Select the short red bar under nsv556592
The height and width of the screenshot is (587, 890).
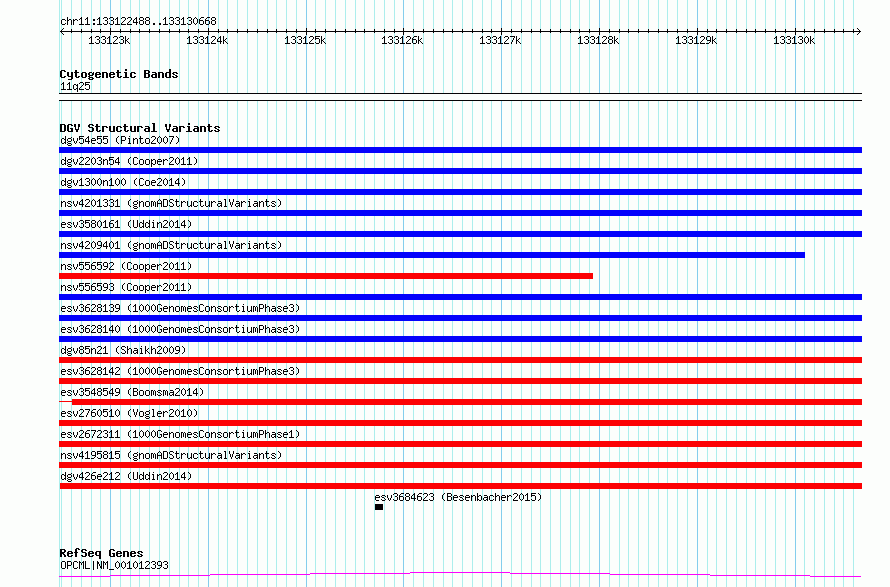pos(326,276)
